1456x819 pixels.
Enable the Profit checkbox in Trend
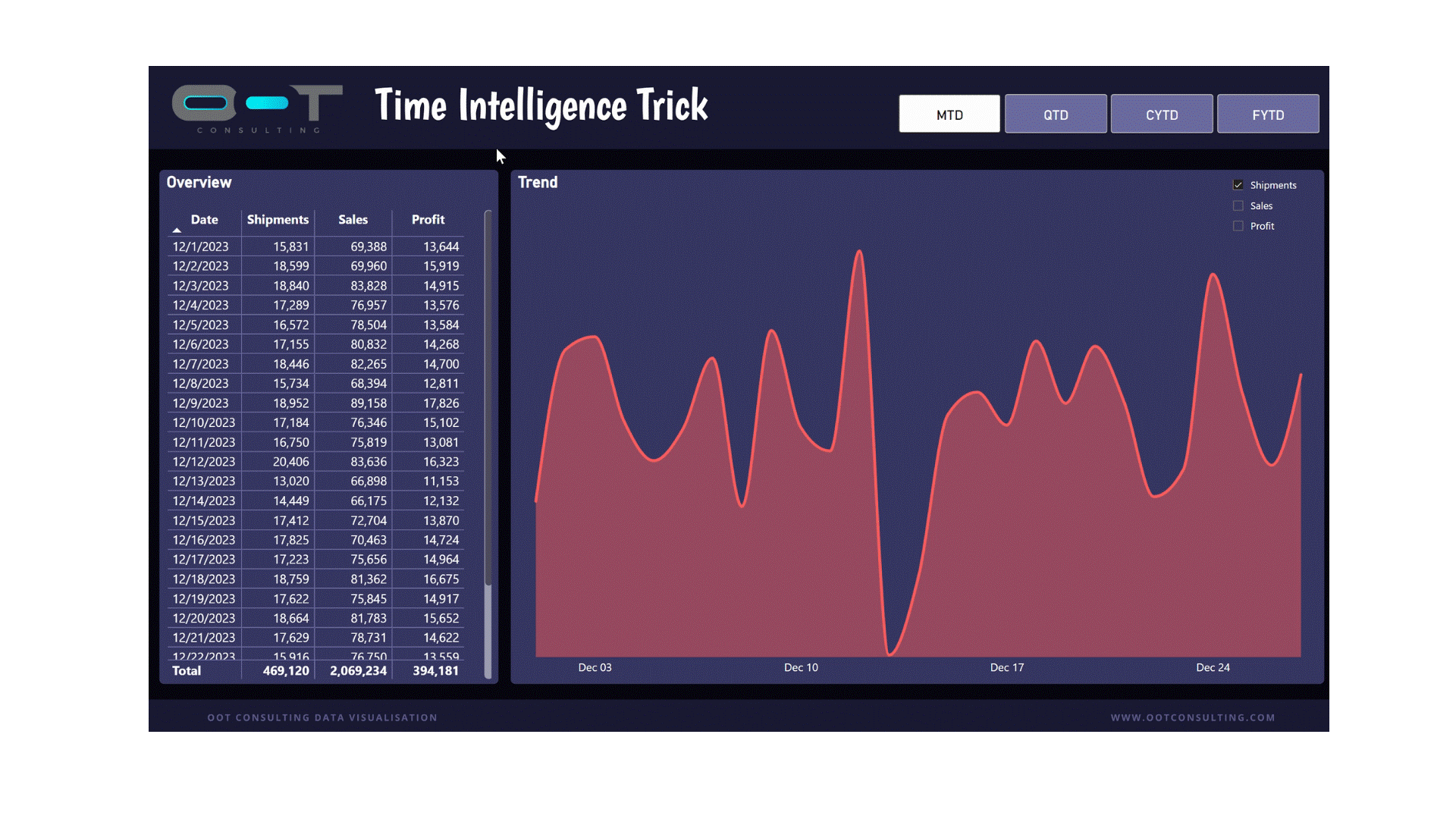[1238, 226]
